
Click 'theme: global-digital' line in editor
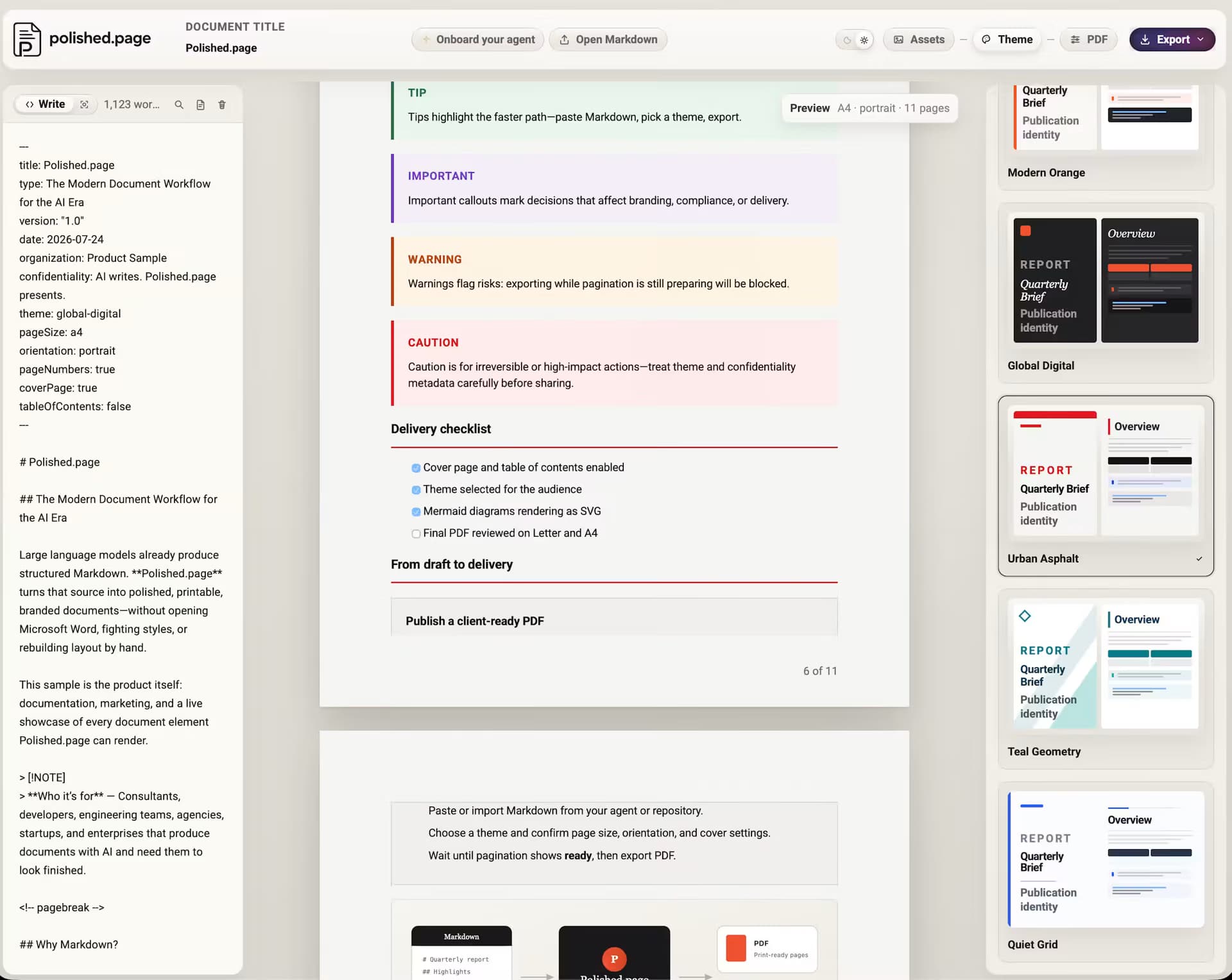(70, 314)
